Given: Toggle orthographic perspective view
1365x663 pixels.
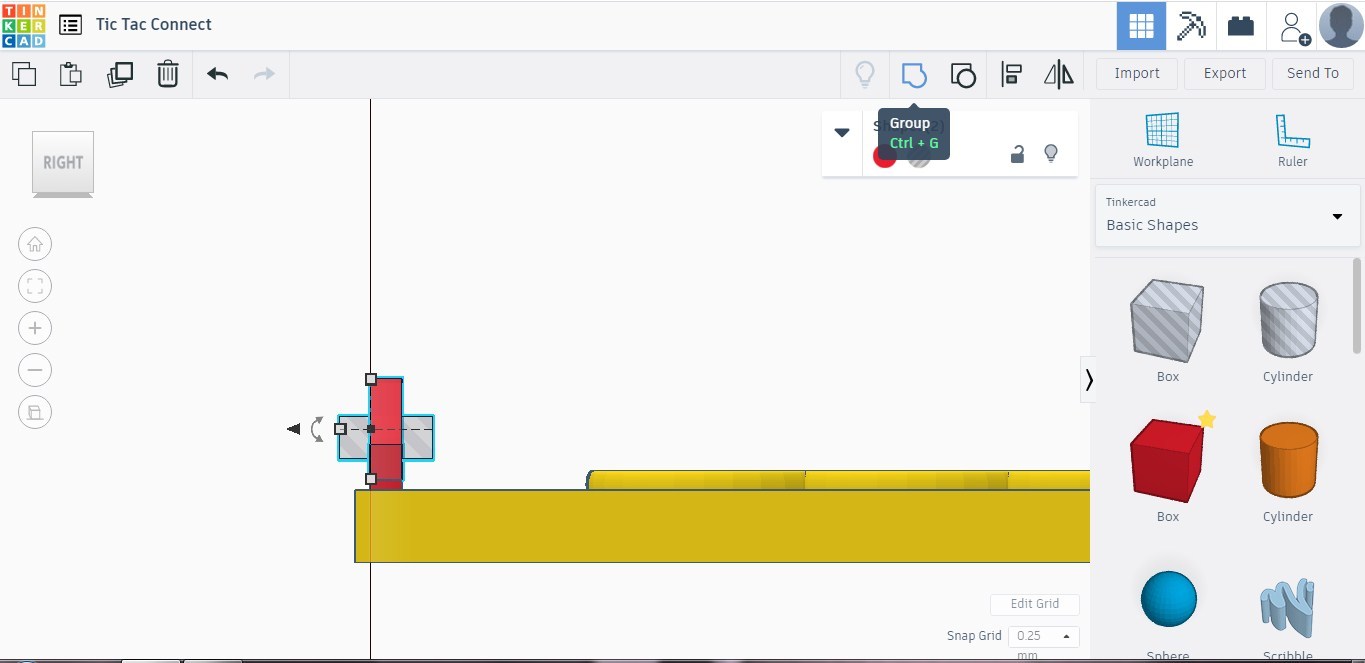Looking at the screenshot, I should tap(35, 412).
